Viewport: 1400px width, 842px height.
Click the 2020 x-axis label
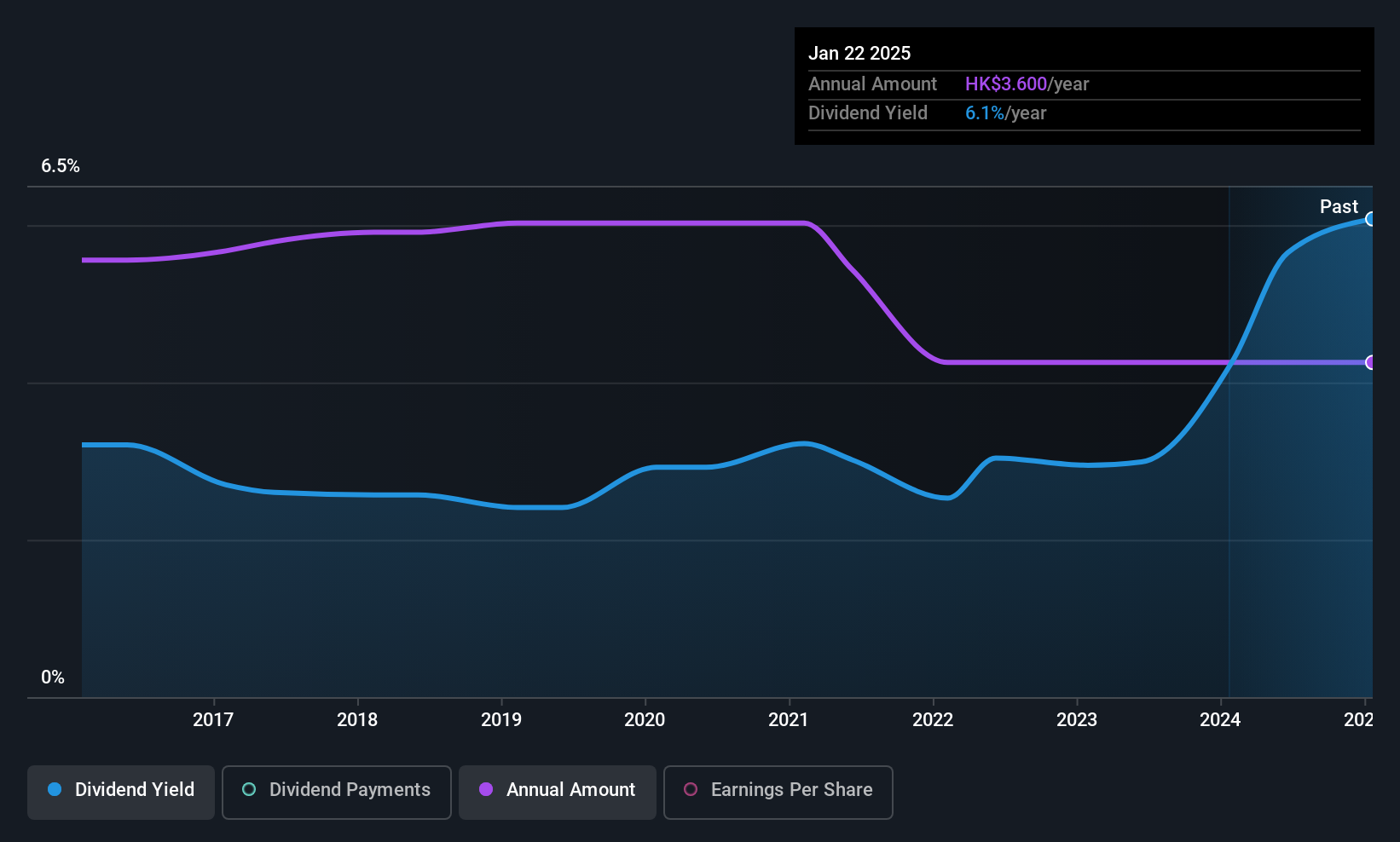tap(645, 719)
